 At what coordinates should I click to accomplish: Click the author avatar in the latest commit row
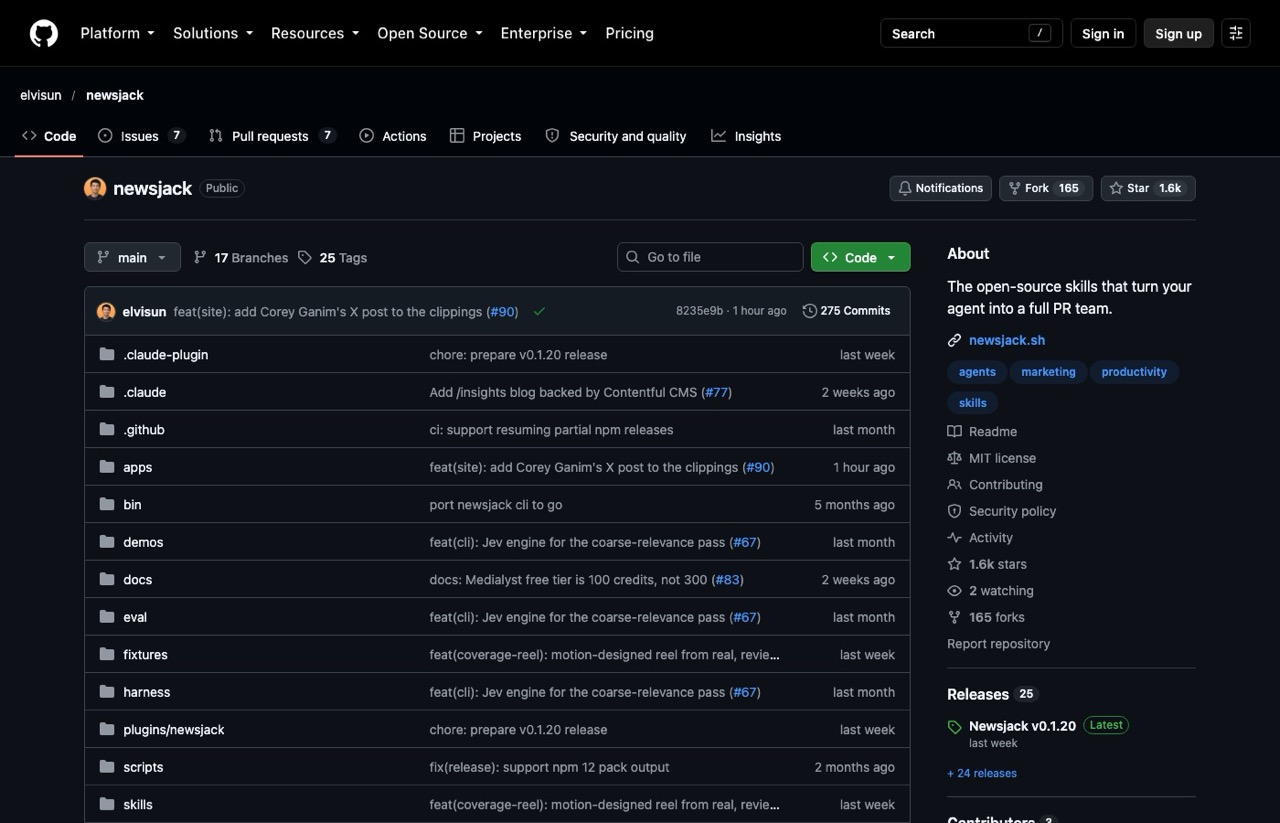tap(106, 311)
